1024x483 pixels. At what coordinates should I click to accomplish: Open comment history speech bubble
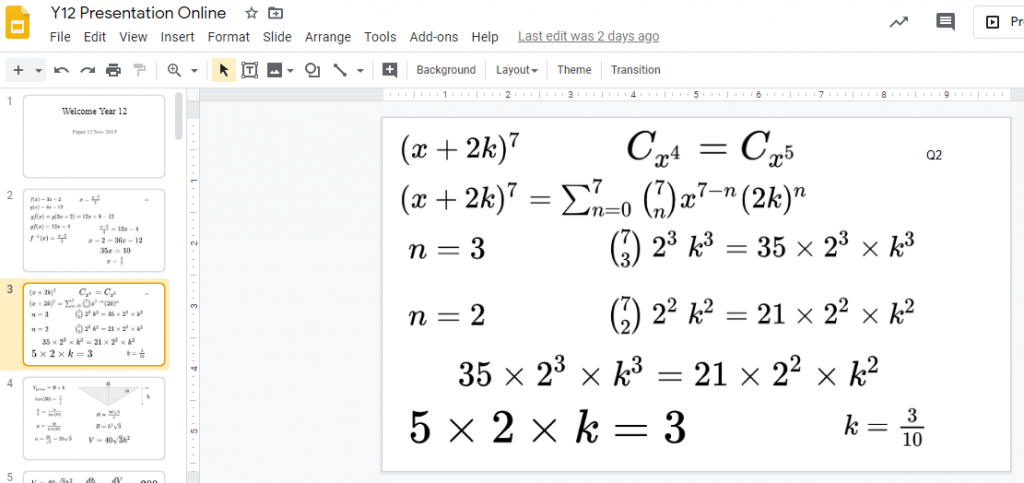click(945, 22)
